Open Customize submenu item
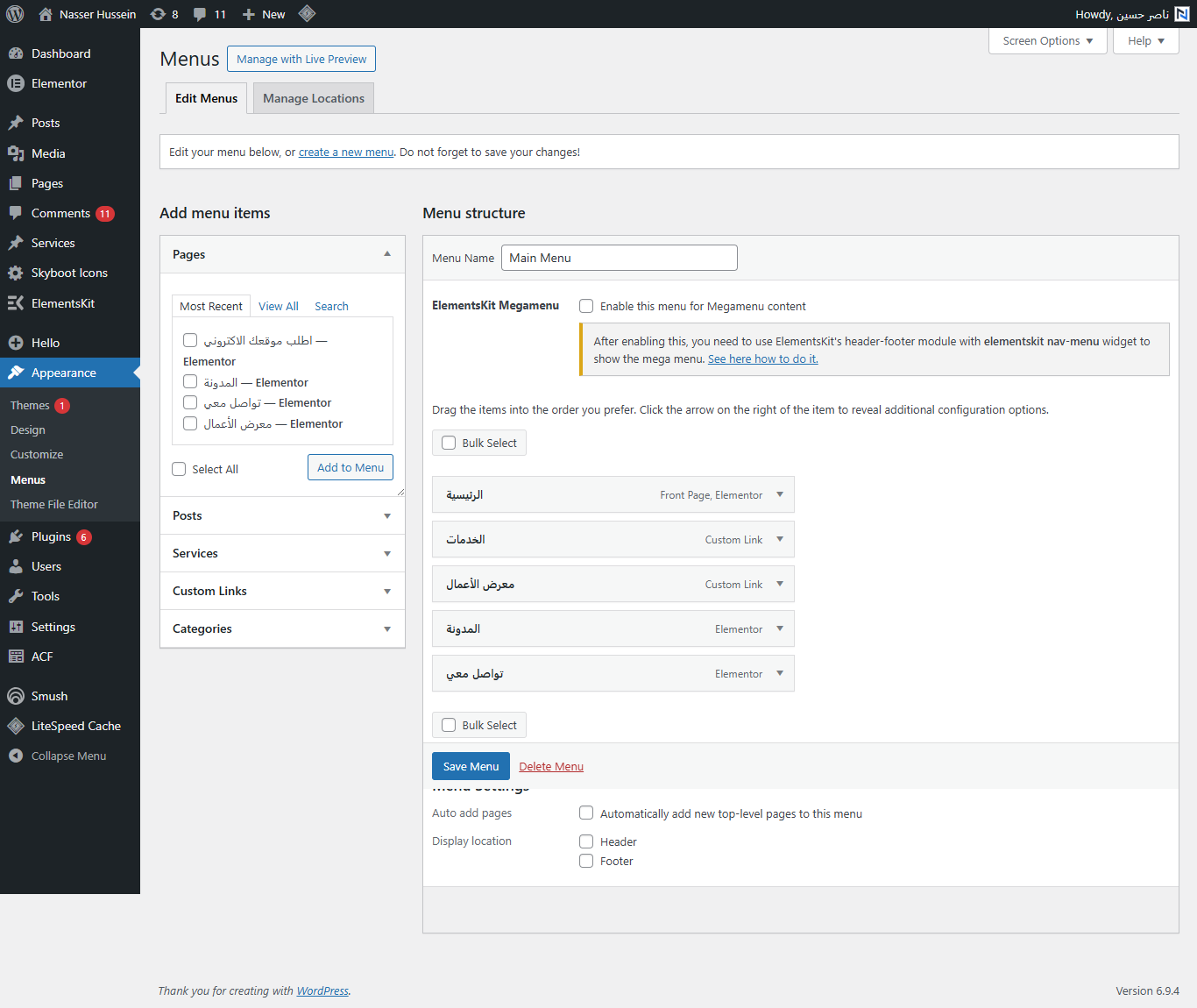This screenshot has width=1197, height=1008. tap(37, 454)
